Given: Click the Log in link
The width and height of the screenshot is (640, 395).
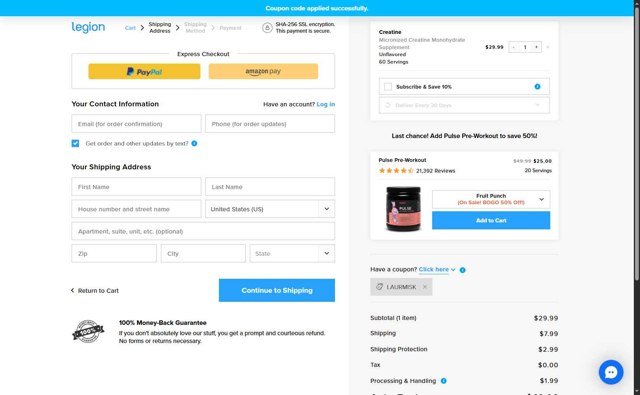Looking at the screenshot, I should (326, 104).
